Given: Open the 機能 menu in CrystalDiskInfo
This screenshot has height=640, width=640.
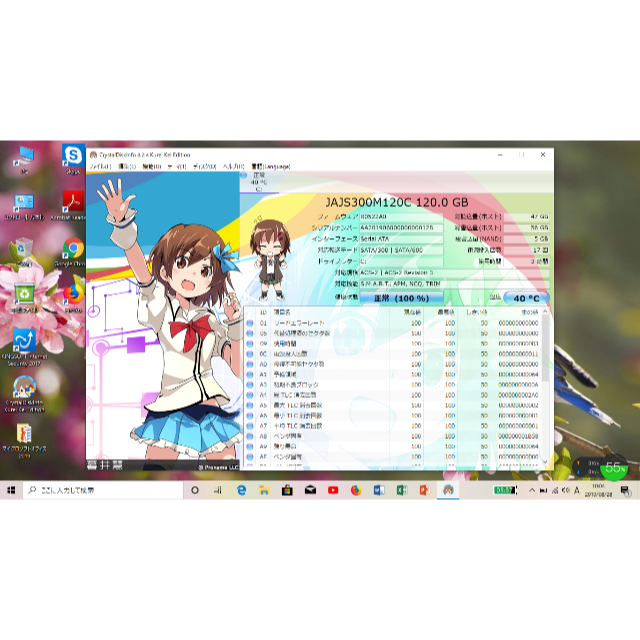Looking at the screenshot, I should [151, 167].
